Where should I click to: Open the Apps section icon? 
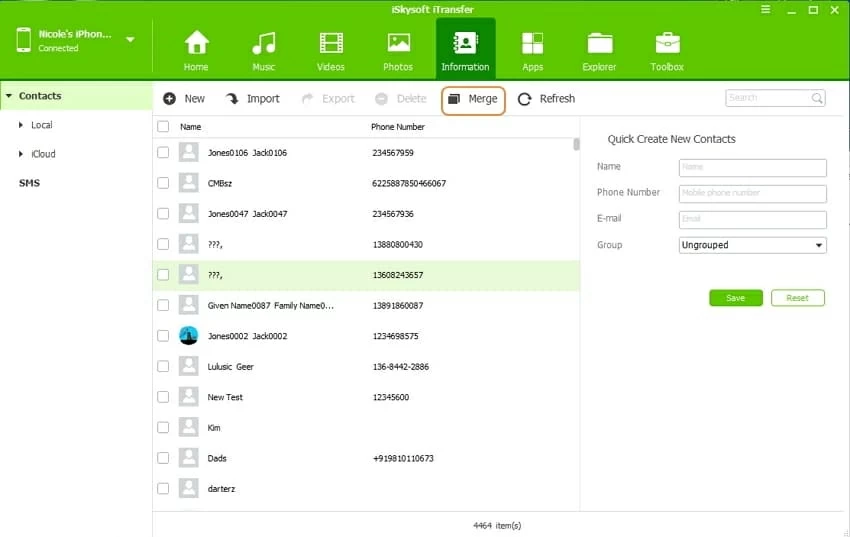coord(533,44)
